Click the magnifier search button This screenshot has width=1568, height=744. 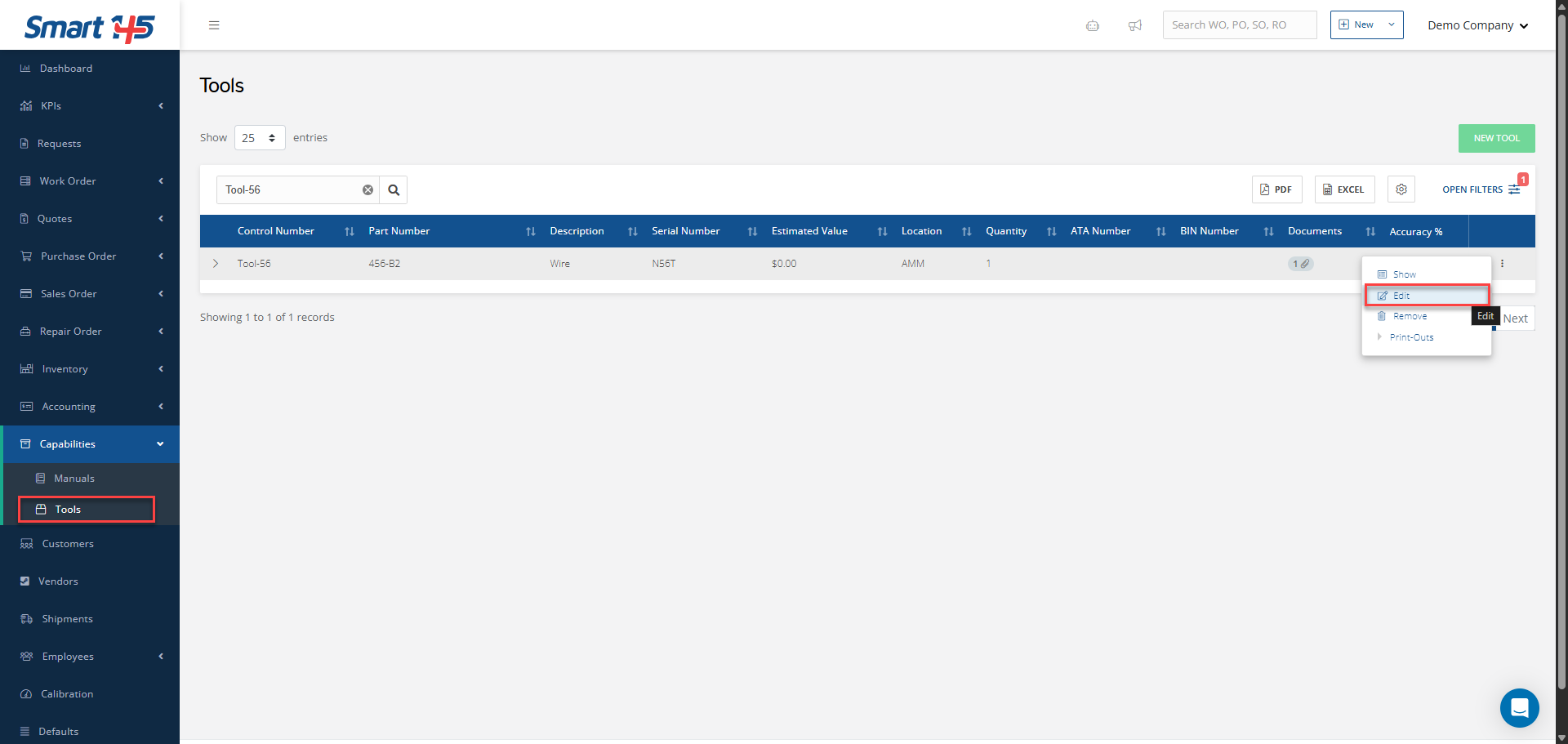tap(394, 190)
